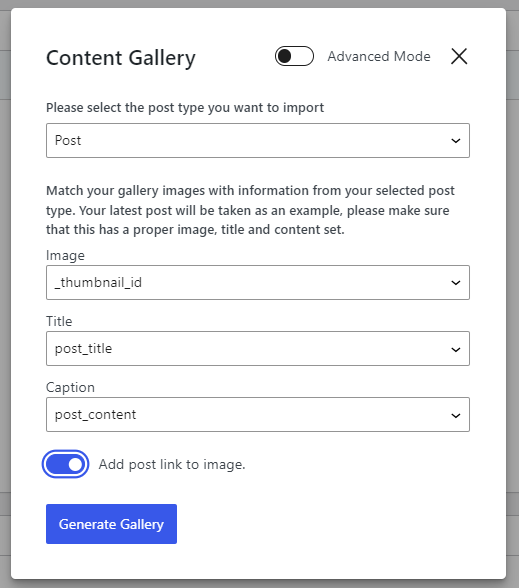Open the Image dropdown showing _thumbnail_id
The image size is (519, 588).
click(258, 282)
